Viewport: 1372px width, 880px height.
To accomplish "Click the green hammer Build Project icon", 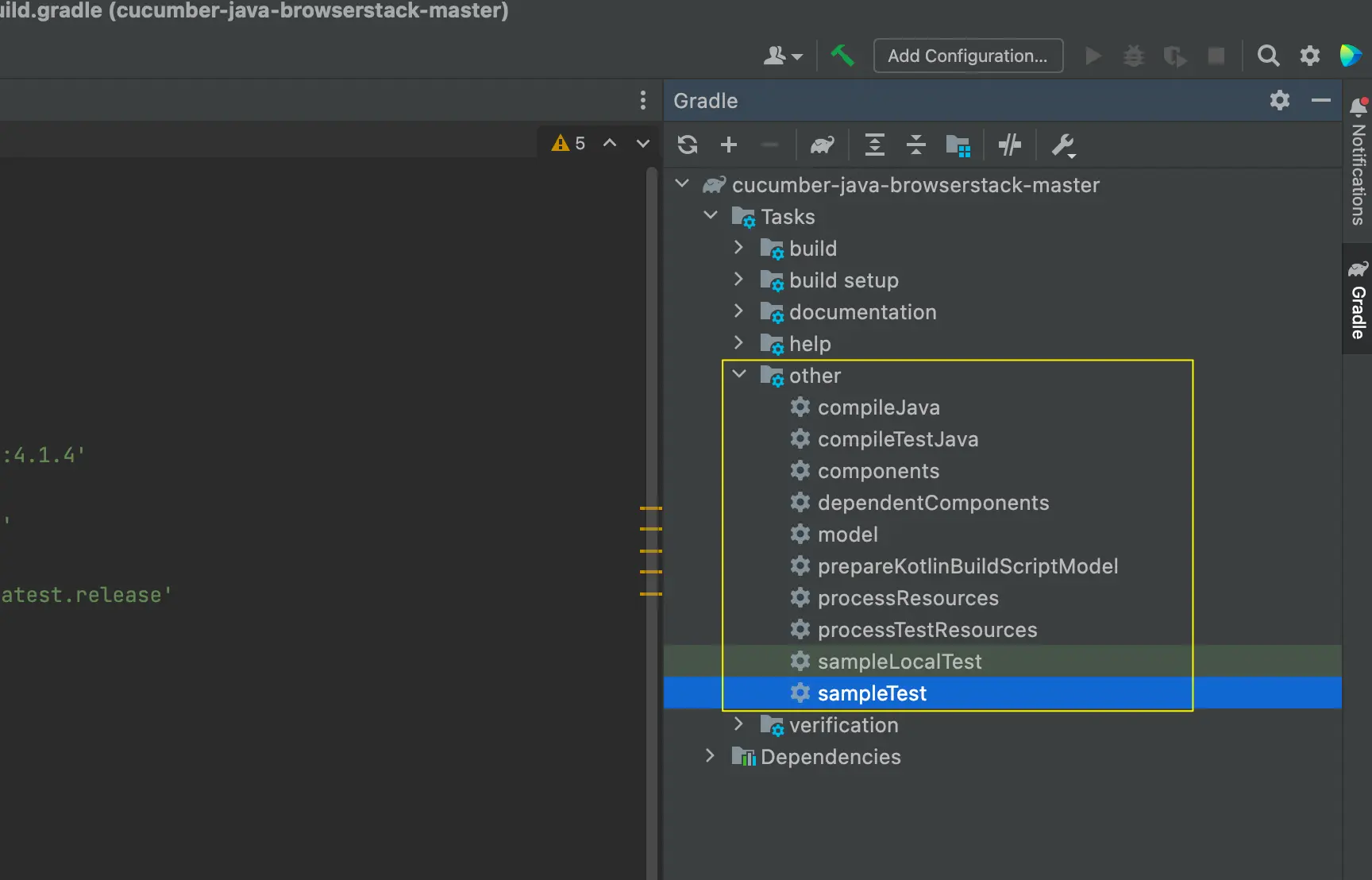I will pyautogui.click(x=842, y=56).
